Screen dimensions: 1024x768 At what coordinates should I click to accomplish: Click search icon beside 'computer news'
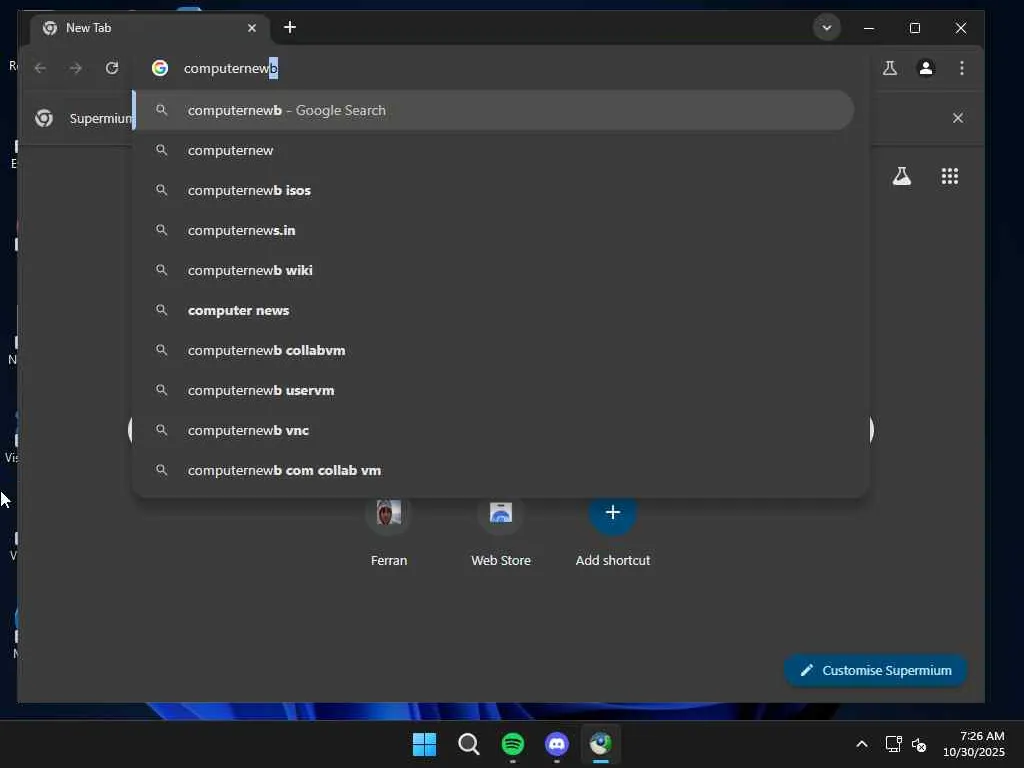161,310
